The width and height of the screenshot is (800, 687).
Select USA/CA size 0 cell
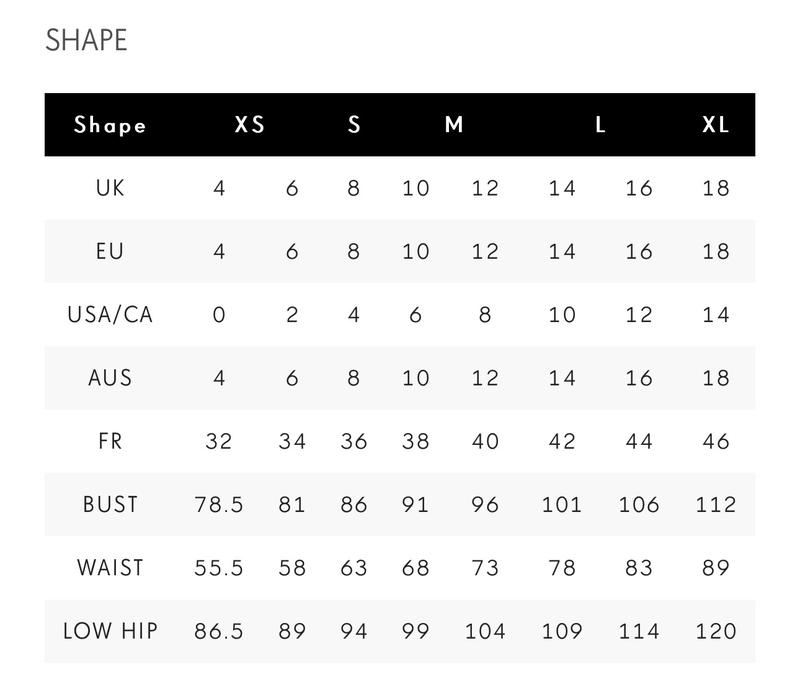pos(218,315)
